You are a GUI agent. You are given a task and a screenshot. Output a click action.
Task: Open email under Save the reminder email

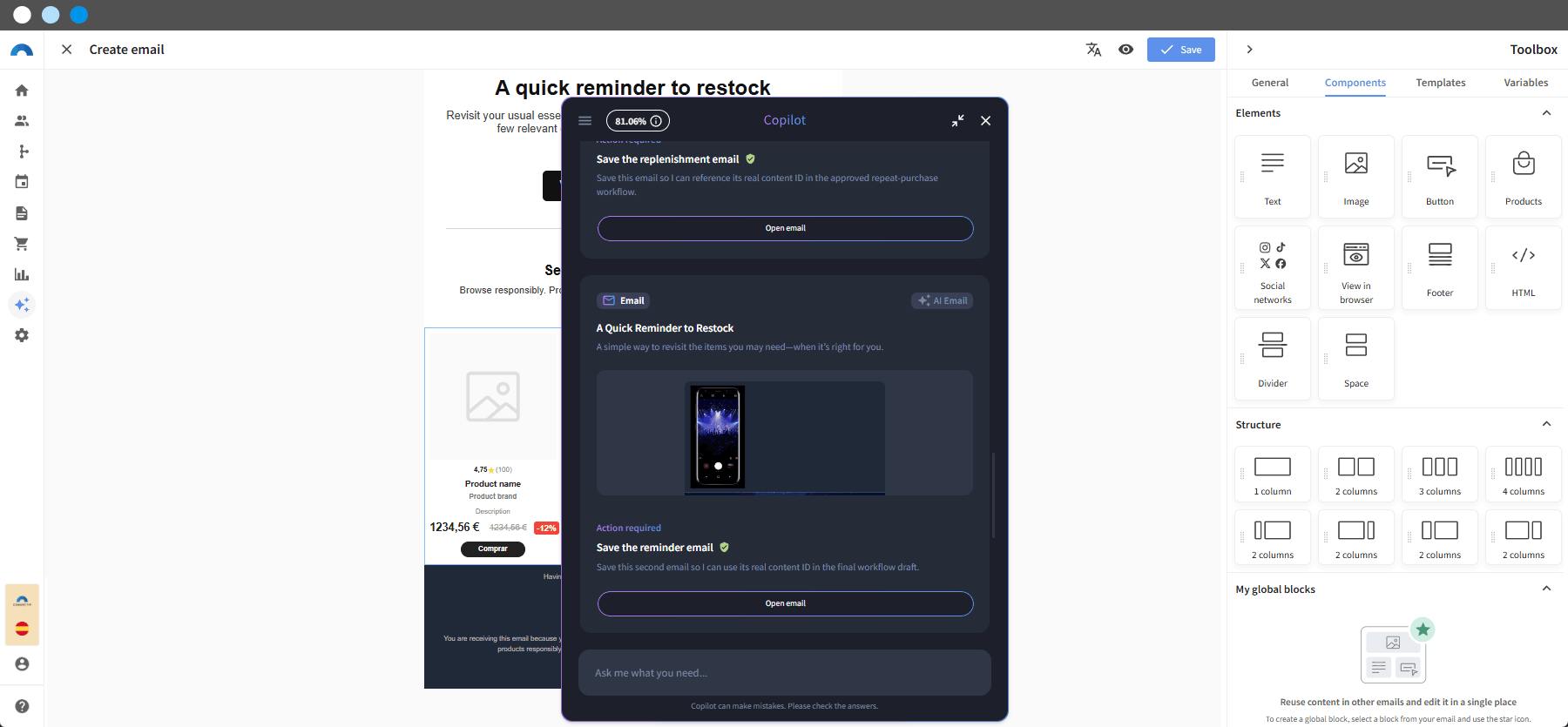click(x=785, y=603)
